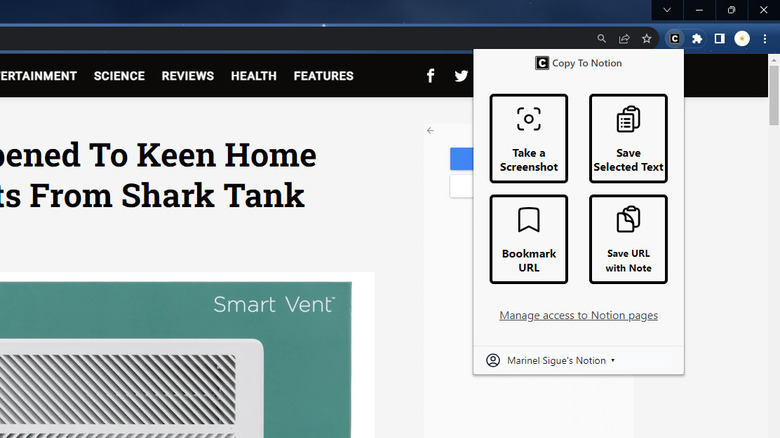Click the share page icon in address bar
The height and width of the screenshot is (438, 780).
tap(624, 38)
